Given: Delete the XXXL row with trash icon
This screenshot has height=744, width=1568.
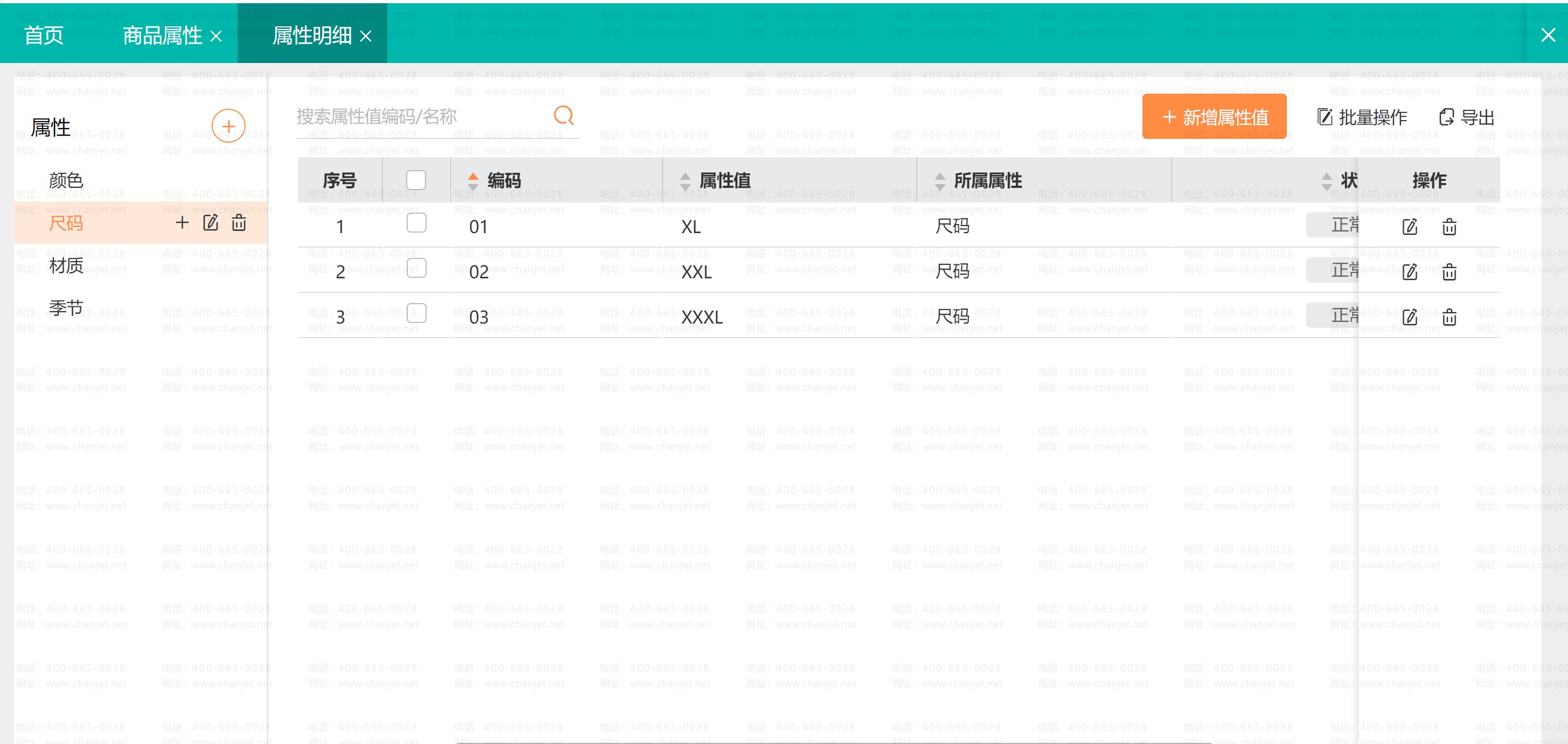Looking at the screenshot, I should pos(1449,317).
